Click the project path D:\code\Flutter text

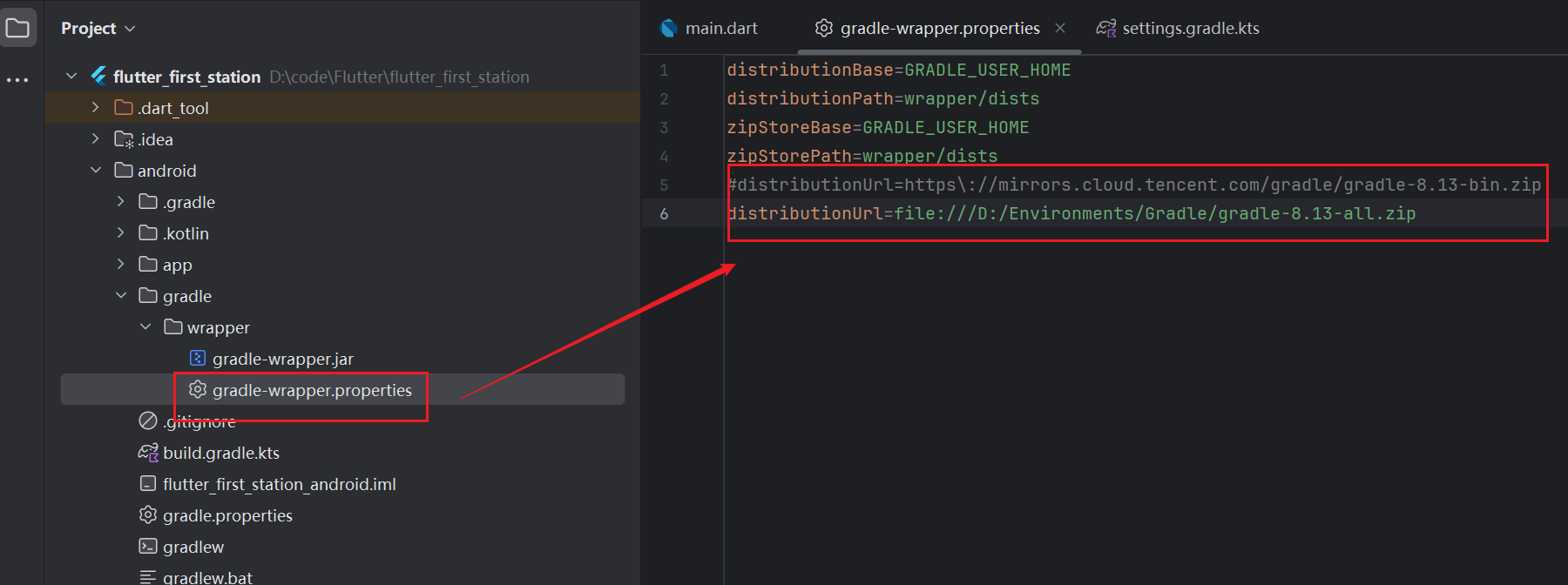399,77
